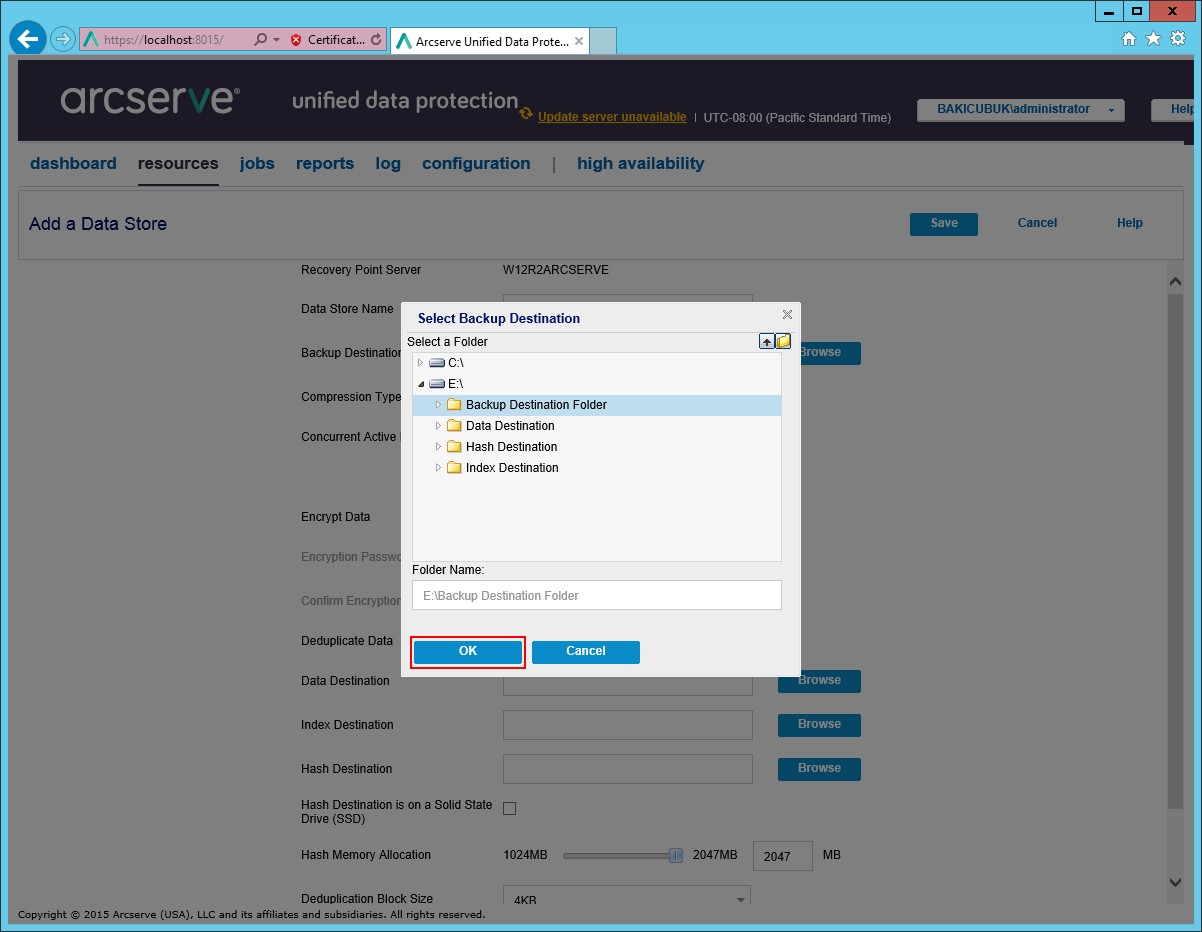Open the browser Tools gear icon
1202x932 pixels.
(x=1178, y=39)
